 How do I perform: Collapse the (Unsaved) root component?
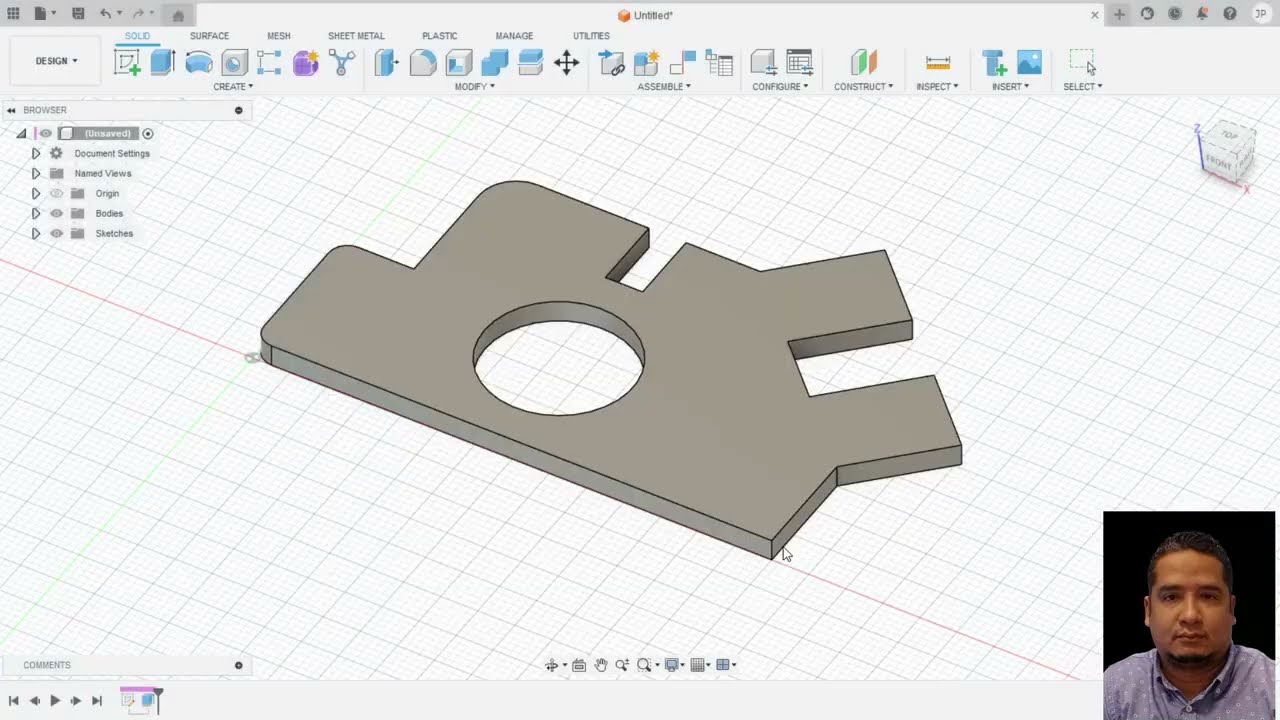21,133
